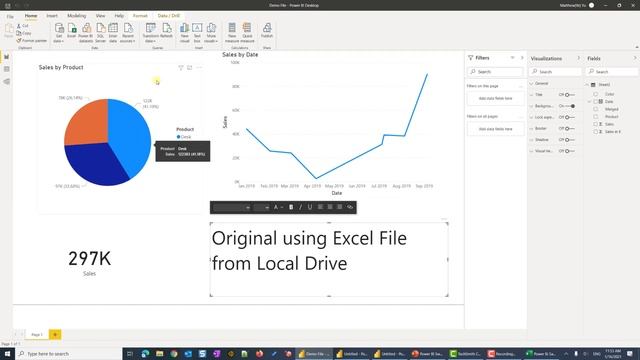Switch to the Insert ribbon tab
The width and height of the screenshot is (640, 360).
point(52,16)
